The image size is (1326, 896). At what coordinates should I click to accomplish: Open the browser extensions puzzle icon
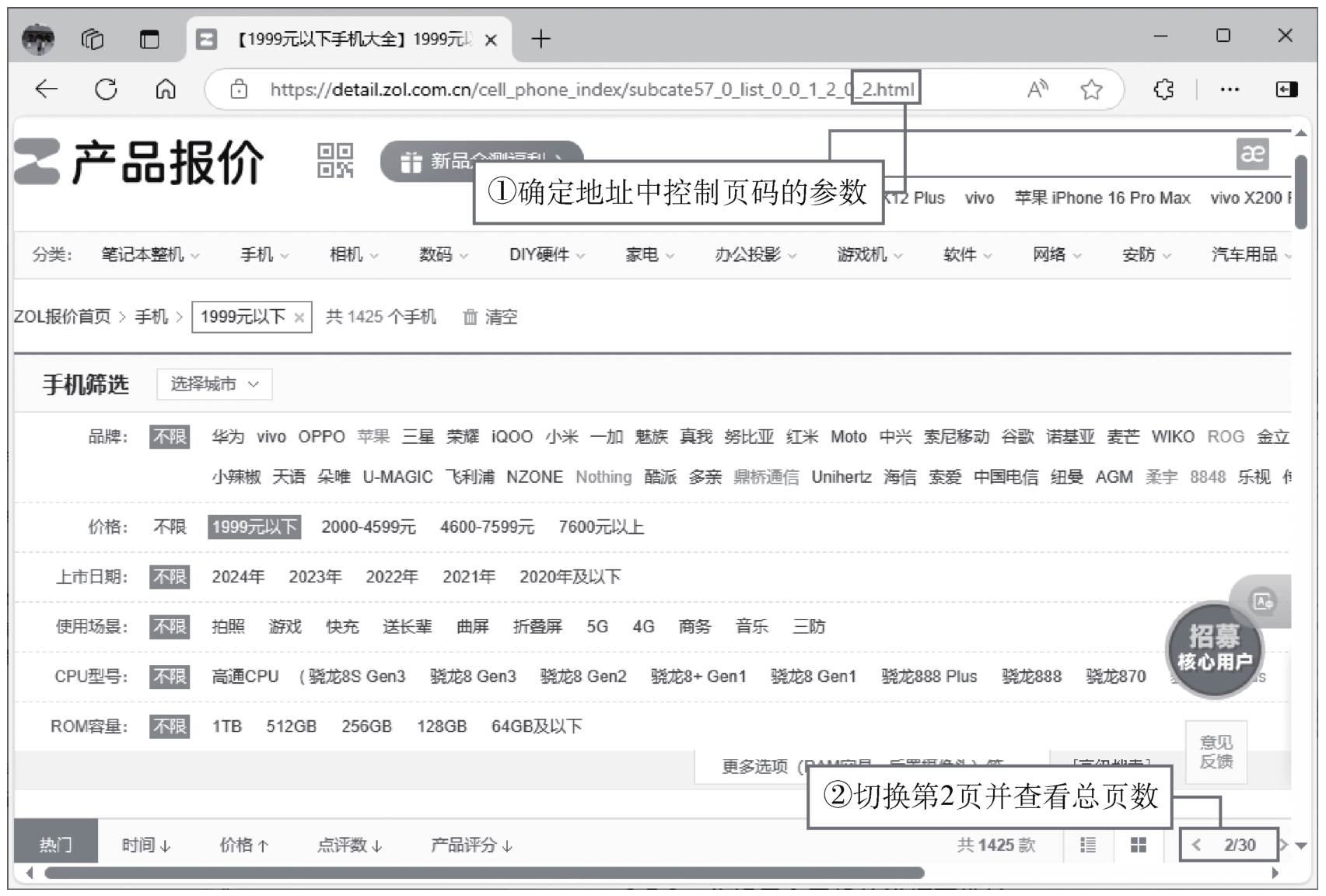1163,89
